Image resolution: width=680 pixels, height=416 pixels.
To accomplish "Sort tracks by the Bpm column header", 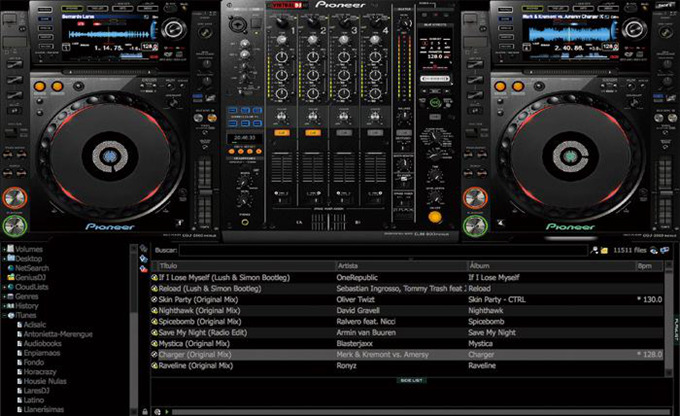I will tap(649, 266).
